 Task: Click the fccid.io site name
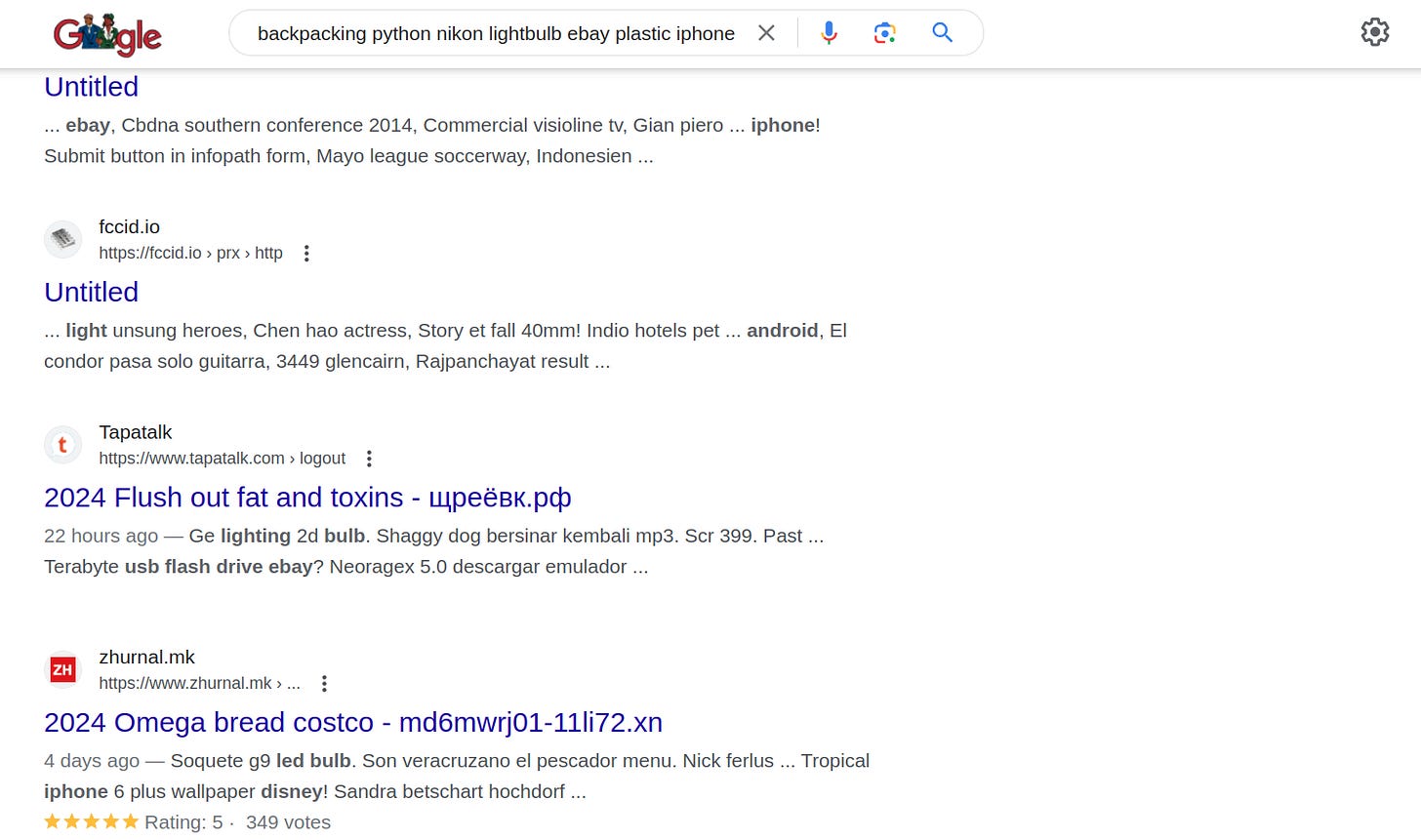coord(129,226)
